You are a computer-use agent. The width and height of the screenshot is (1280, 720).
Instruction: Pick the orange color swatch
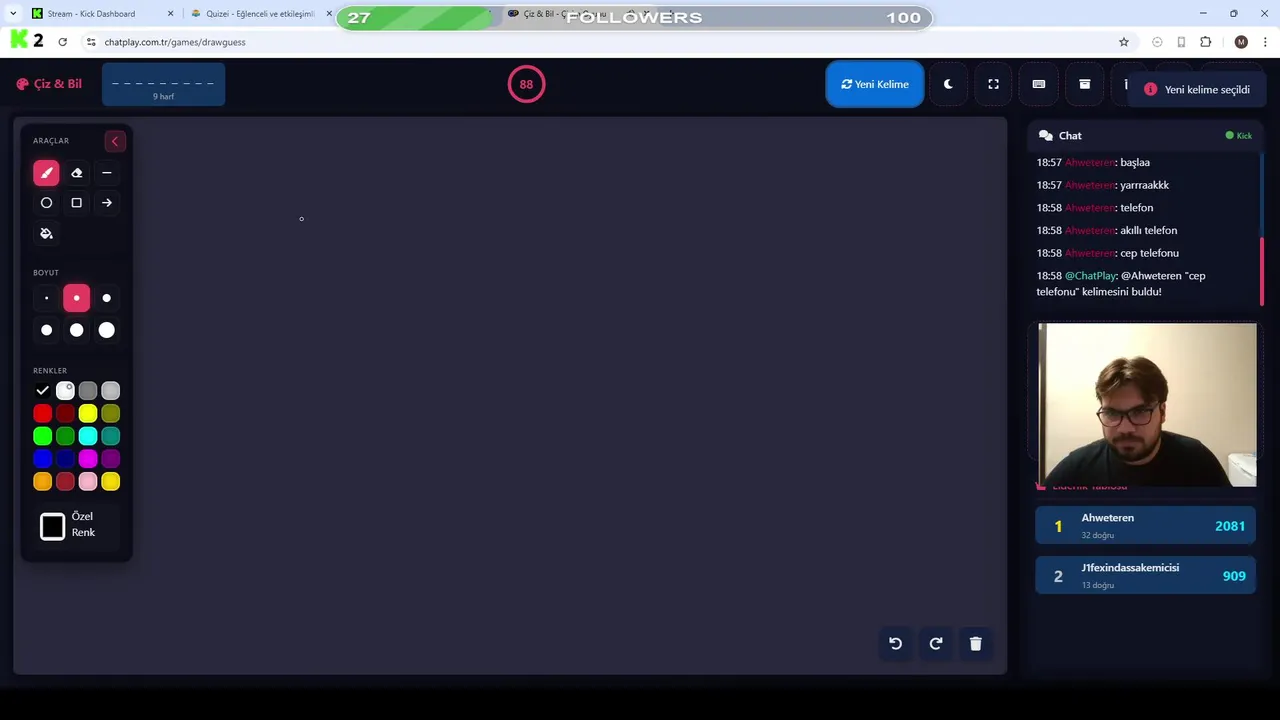click(42, 482)
